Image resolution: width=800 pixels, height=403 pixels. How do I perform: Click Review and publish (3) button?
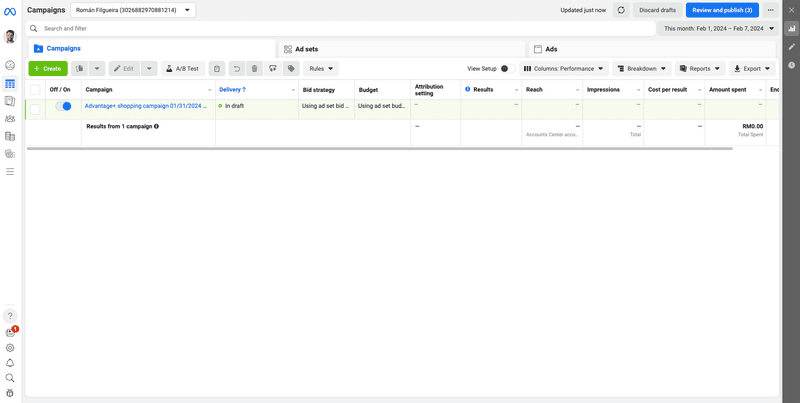722,10
